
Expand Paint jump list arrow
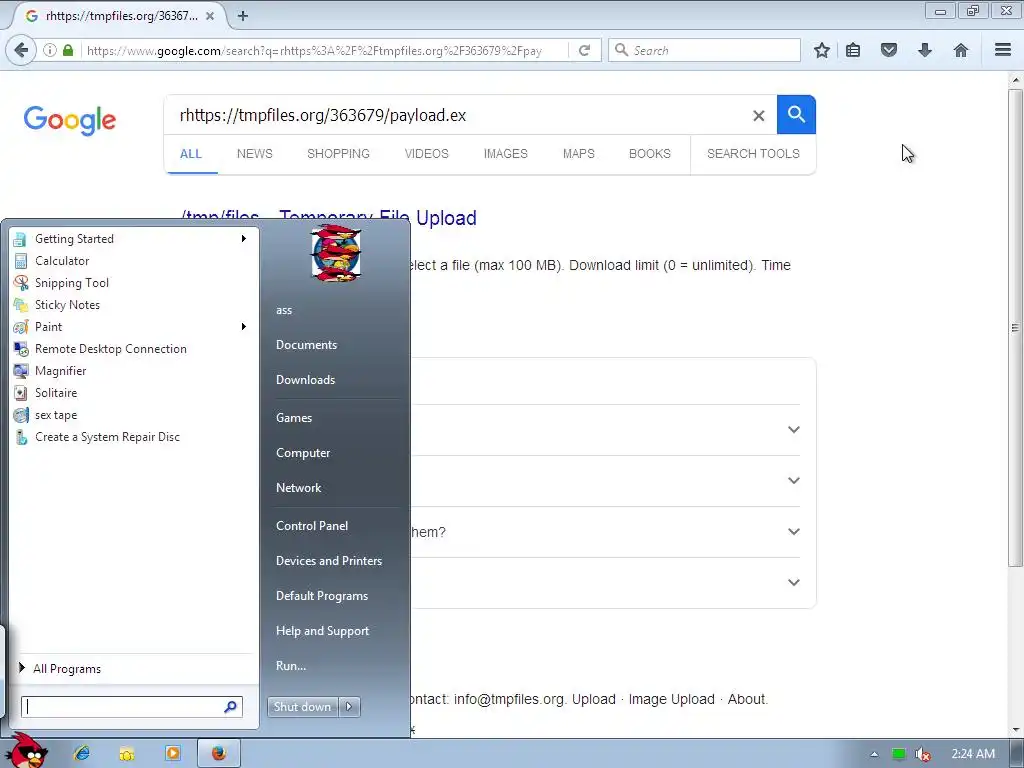point(244,327)
